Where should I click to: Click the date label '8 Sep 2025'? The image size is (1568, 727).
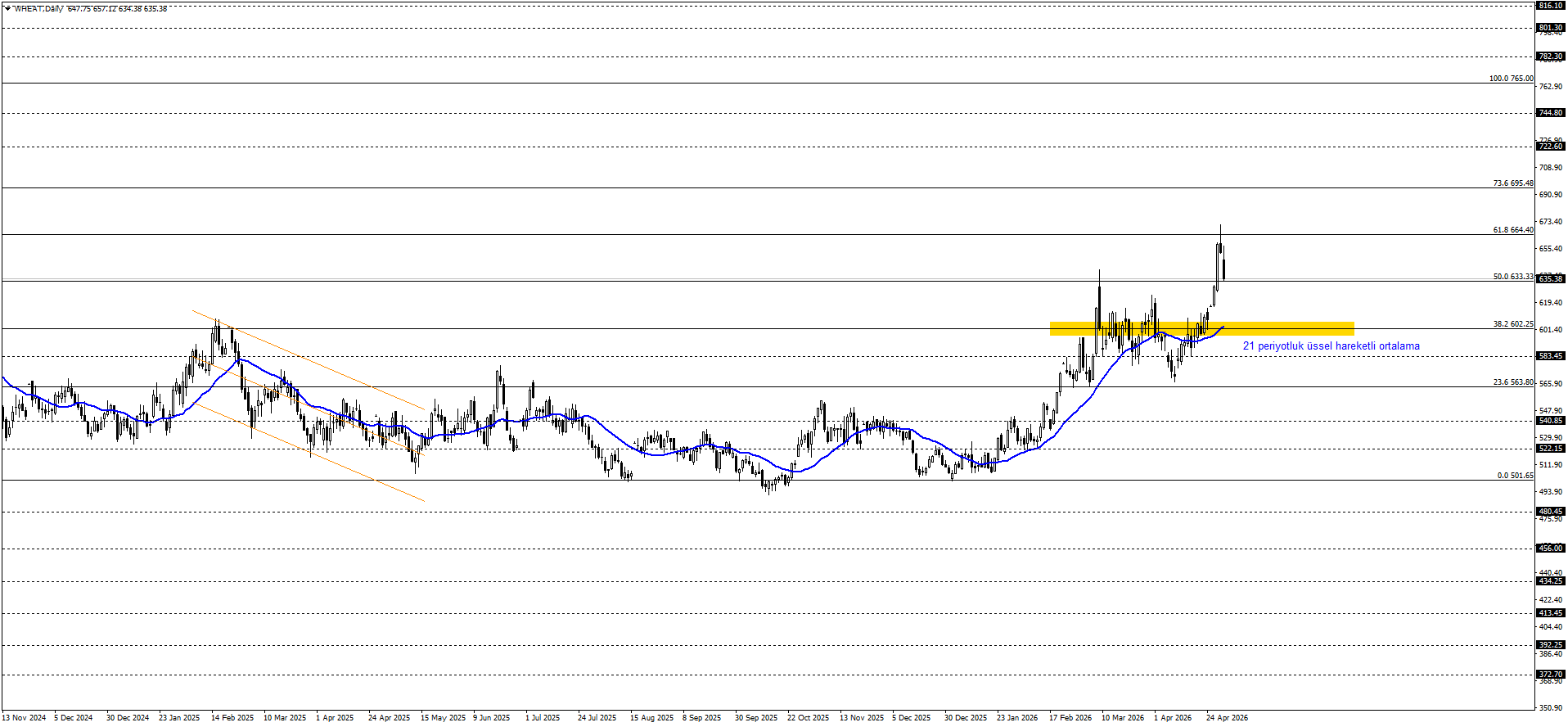coord(702,718)
